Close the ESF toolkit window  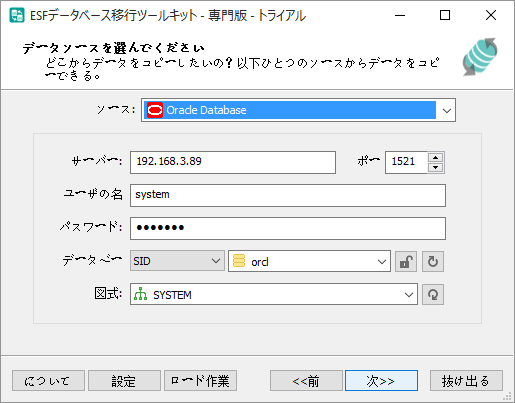click(x=491, y=15)
